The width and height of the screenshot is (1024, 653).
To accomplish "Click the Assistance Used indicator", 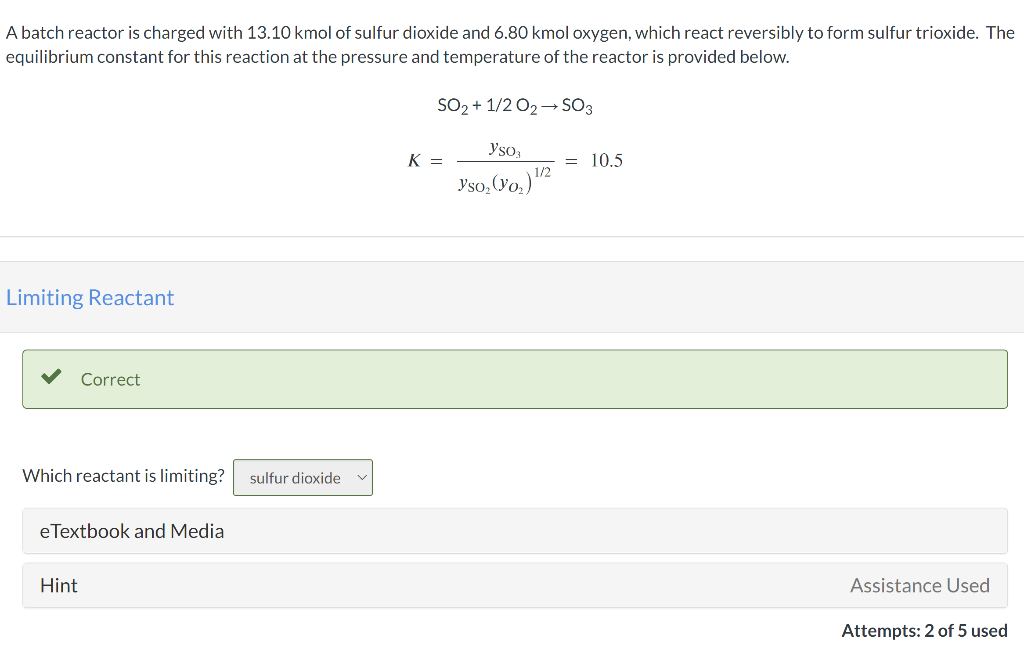I will [x=920, y=585].
